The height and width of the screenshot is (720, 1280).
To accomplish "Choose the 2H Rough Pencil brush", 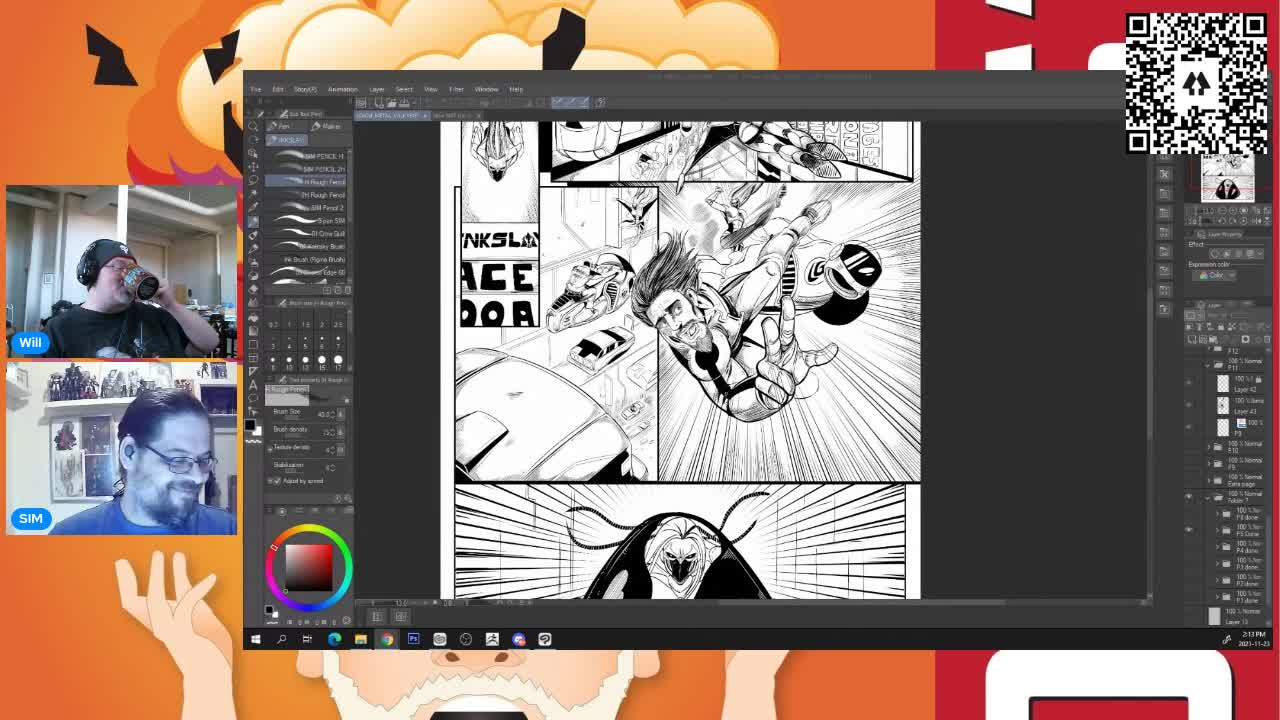I will coord(306,195).
